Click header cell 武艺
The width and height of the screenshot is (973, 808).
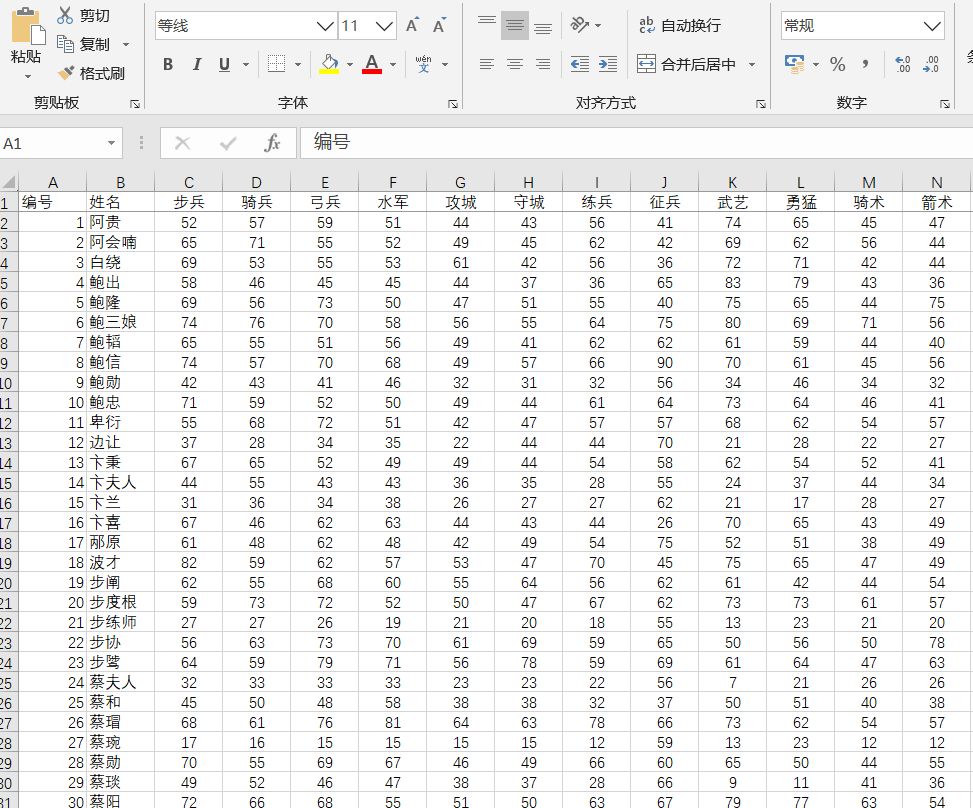click(732, 202)
